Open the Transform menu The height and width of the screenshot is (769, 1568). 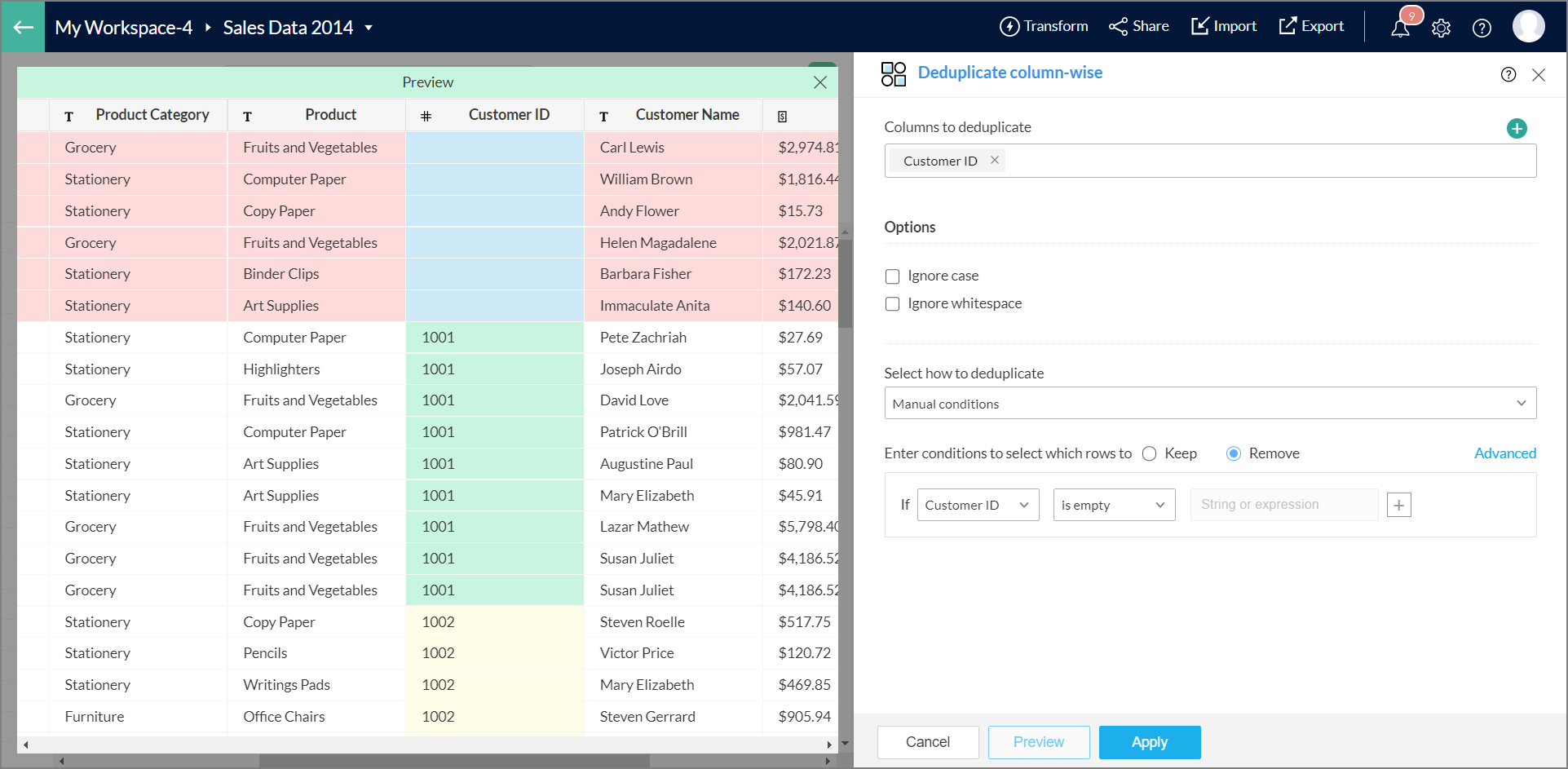pyautogui.click(x=1044, y=26)
